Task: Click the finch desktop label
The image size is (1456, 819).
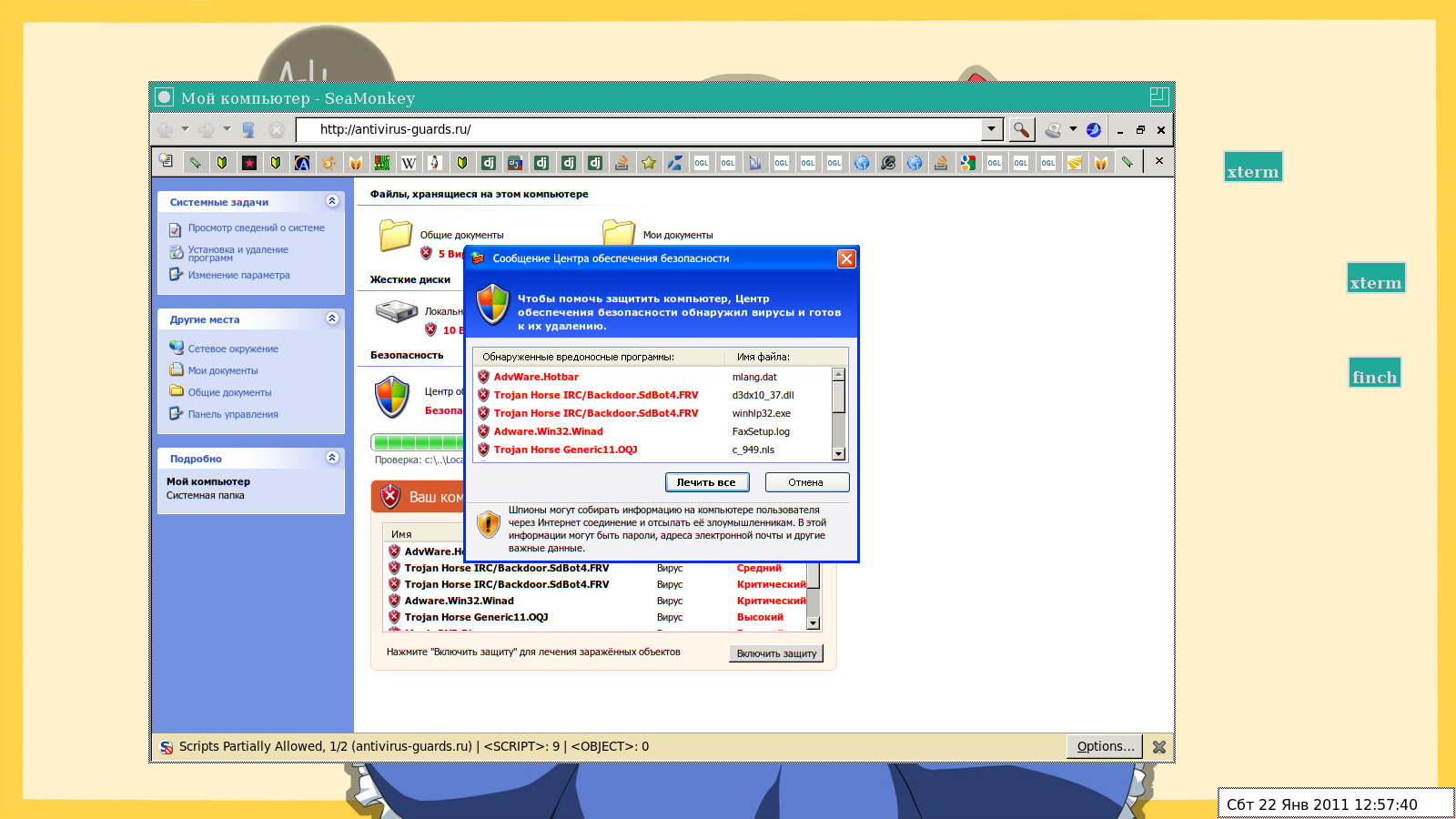Action: (x=1374, y=373)
